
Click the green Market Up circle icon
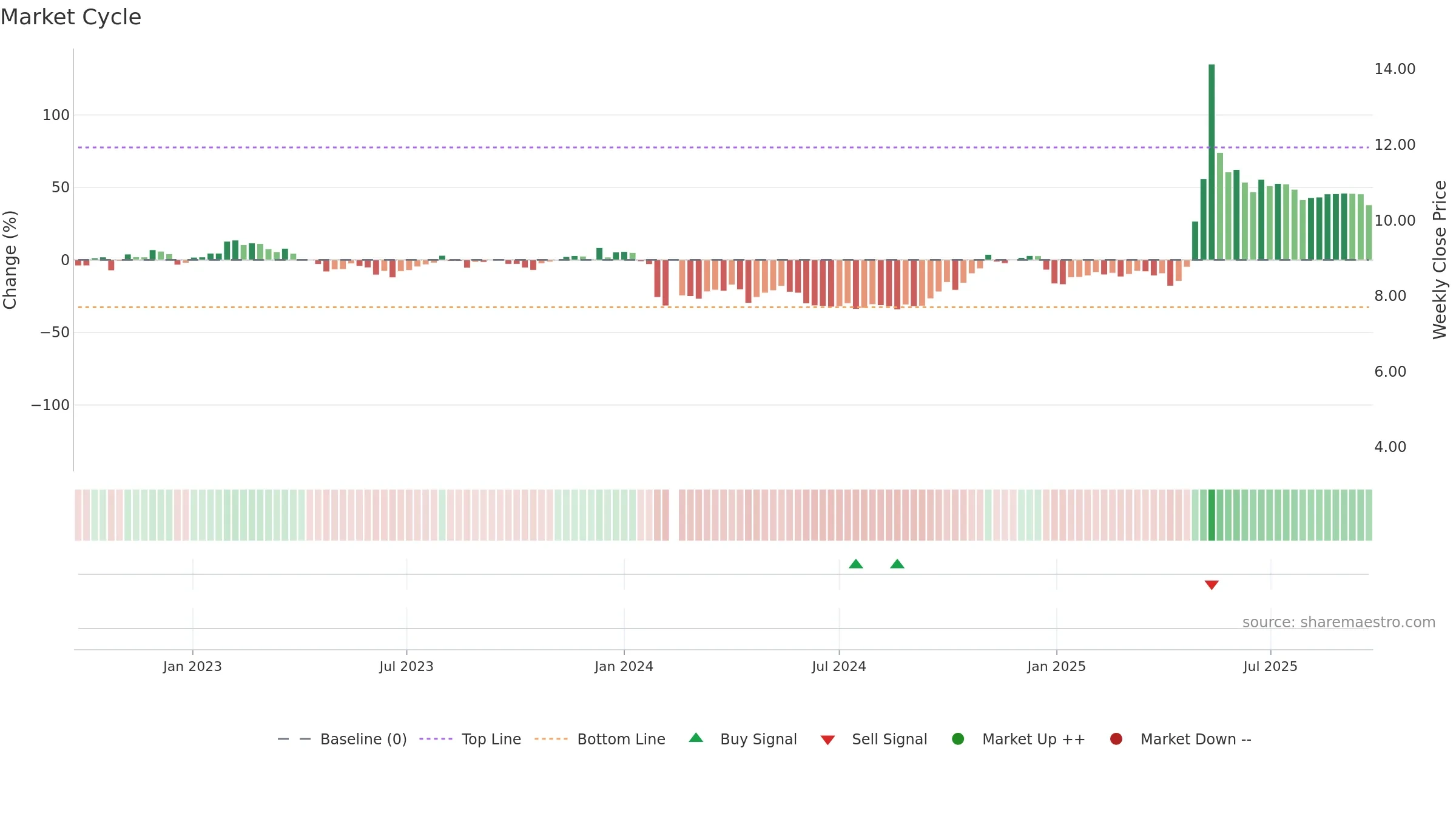coord(958,739)
